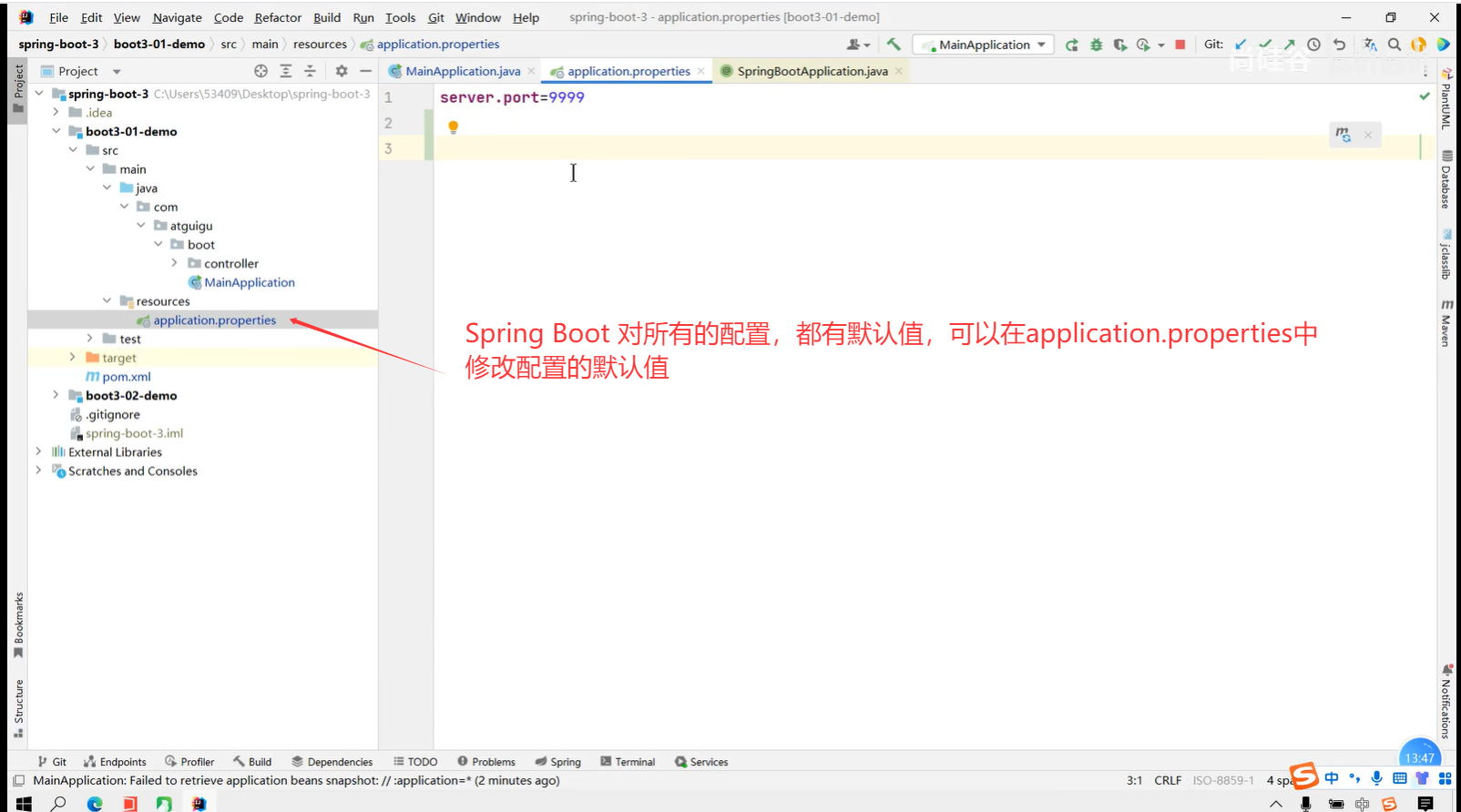
Task: Click the ISO-8859-1 encoding indicator
Action: (x=1223, y=780)
